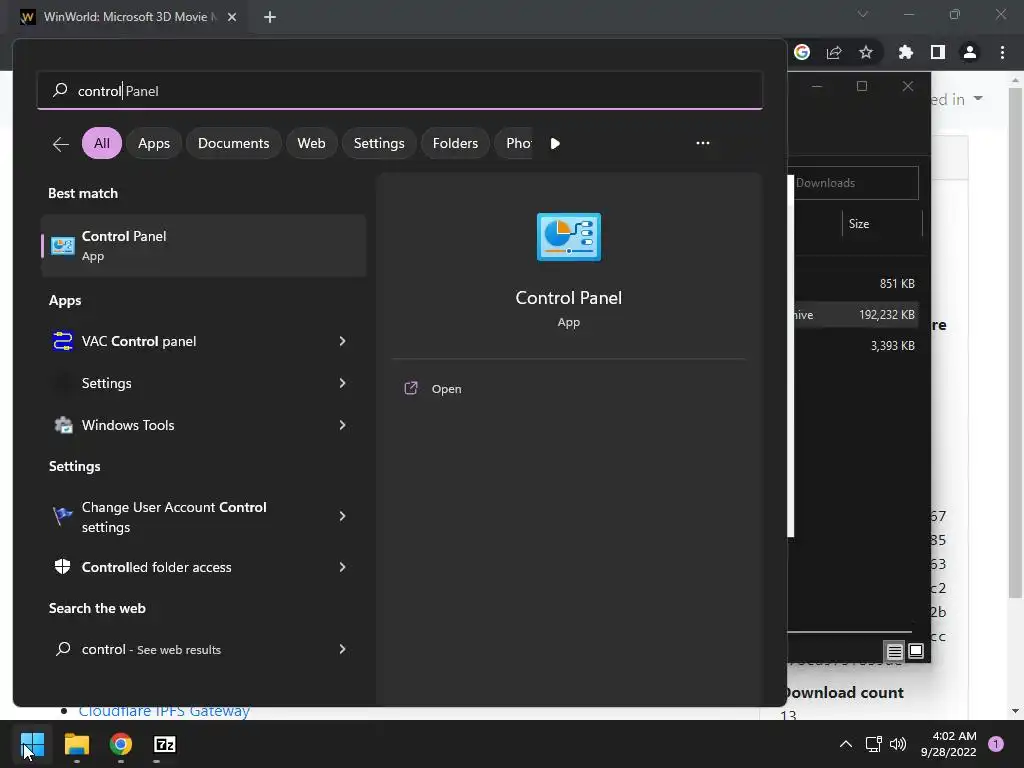The height and width of the screenshot is (768, 1024).
Task: Open the Chrome profile avatar
Action: pyautogui.click(x=969, y=52)
